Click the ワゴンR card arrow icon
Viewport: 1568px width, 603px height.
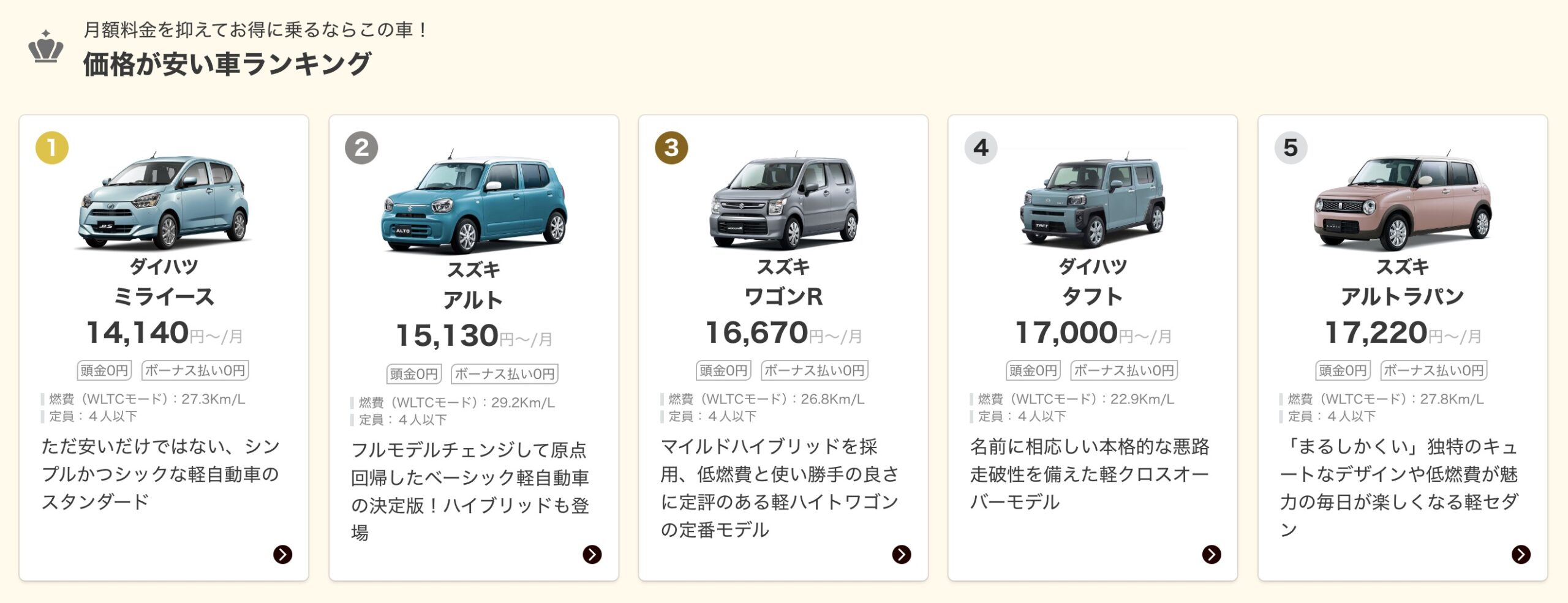click(902, 554)
